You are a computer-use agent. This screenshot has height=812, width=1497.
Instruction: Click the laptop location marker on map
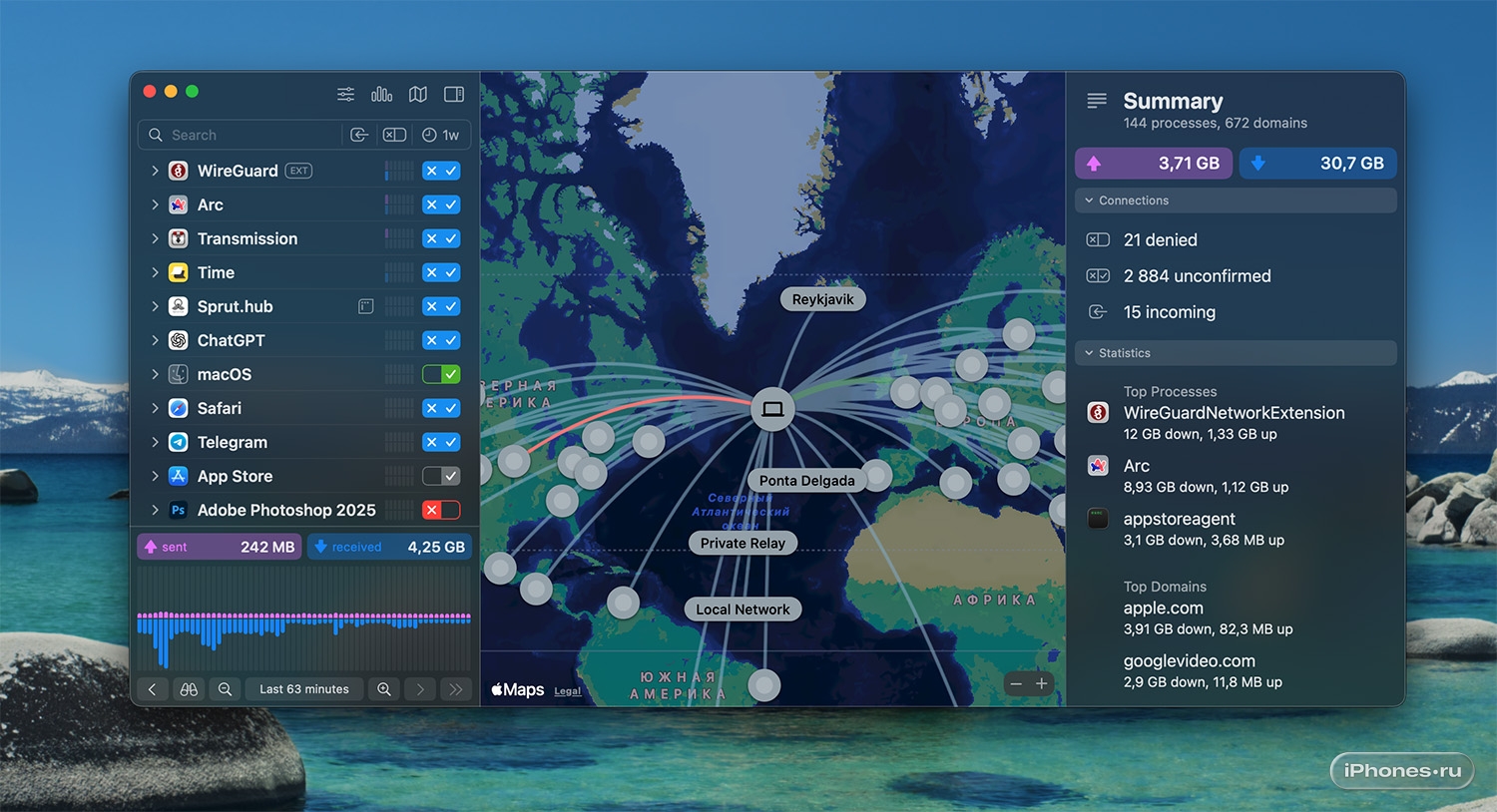click(x=772, y=409)
